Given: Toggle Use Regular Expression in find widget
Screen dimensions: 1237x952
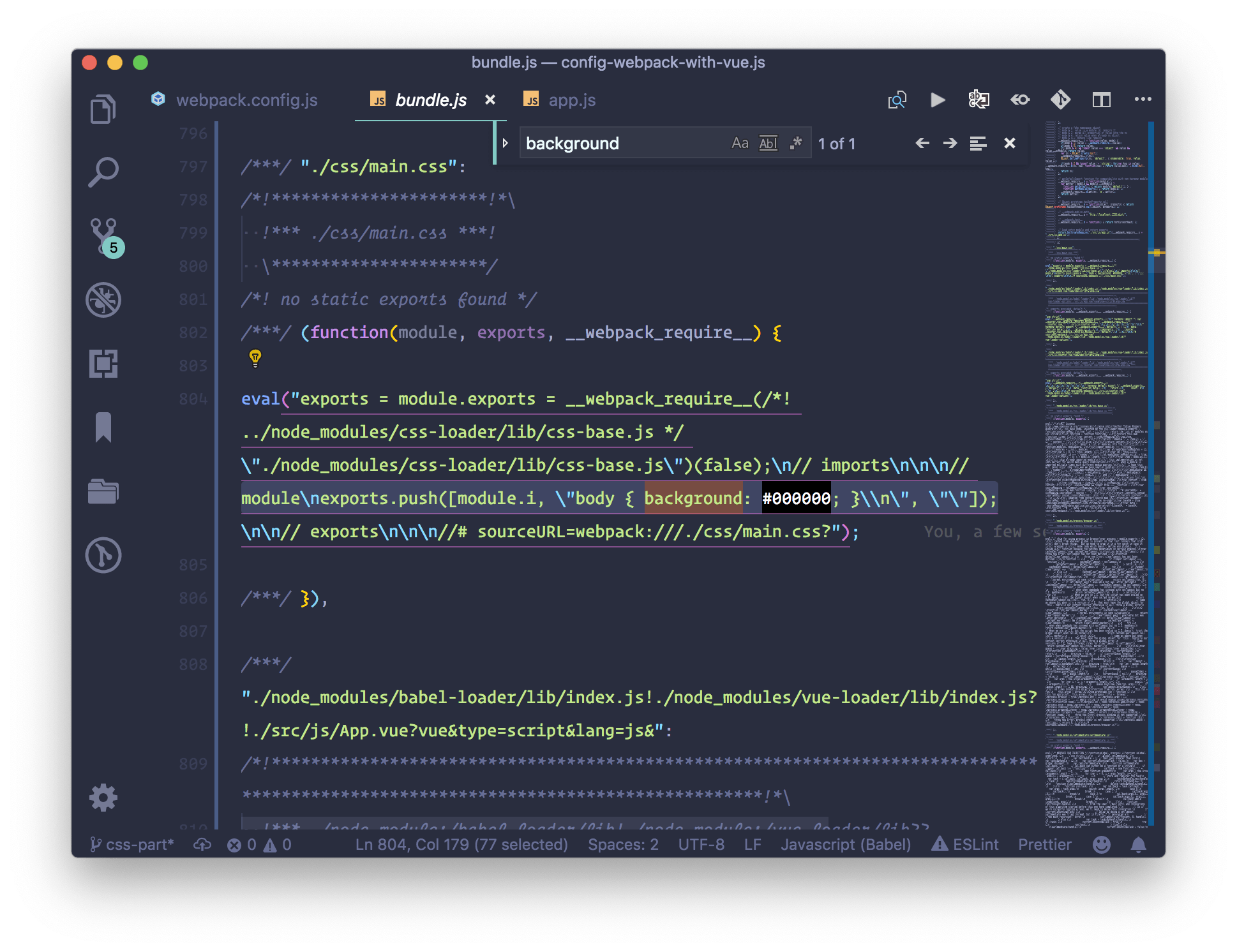Looking at the screenshot, I should coord(795,144).
